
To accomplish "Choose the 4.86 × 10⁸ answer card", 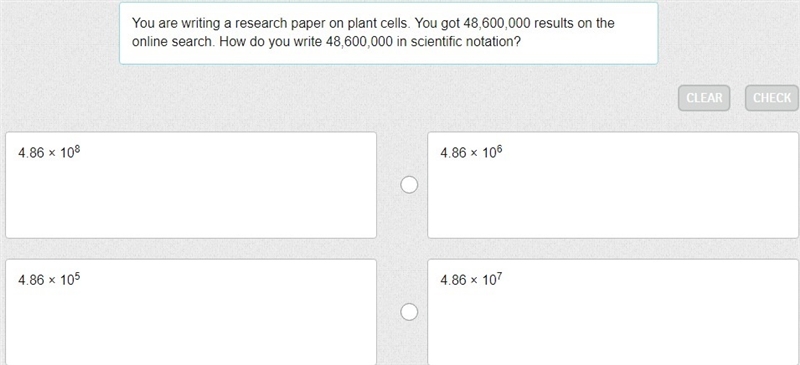I will [191, 185].
